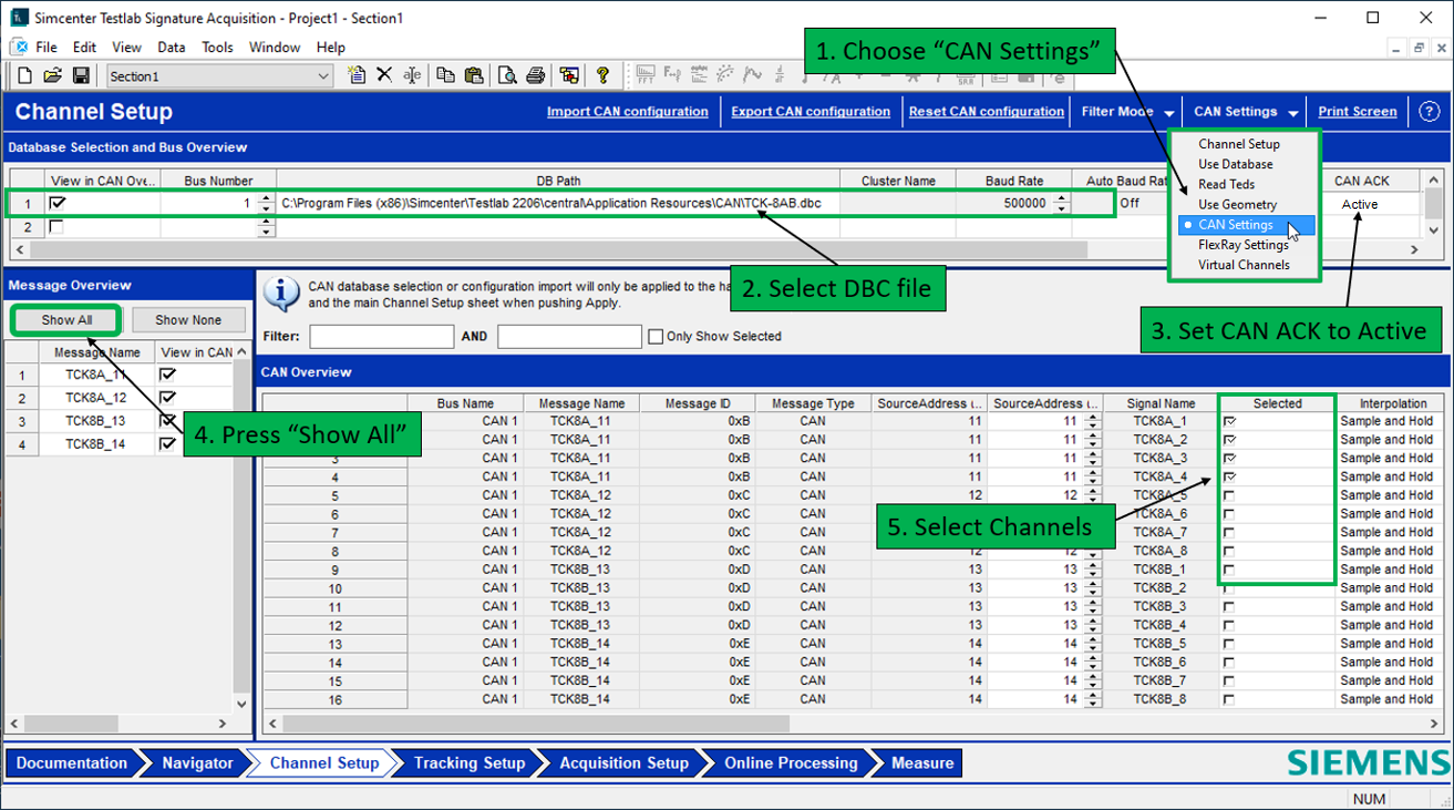Click the Show None button
Viewport: 1455px width, 811px height.
187,320
